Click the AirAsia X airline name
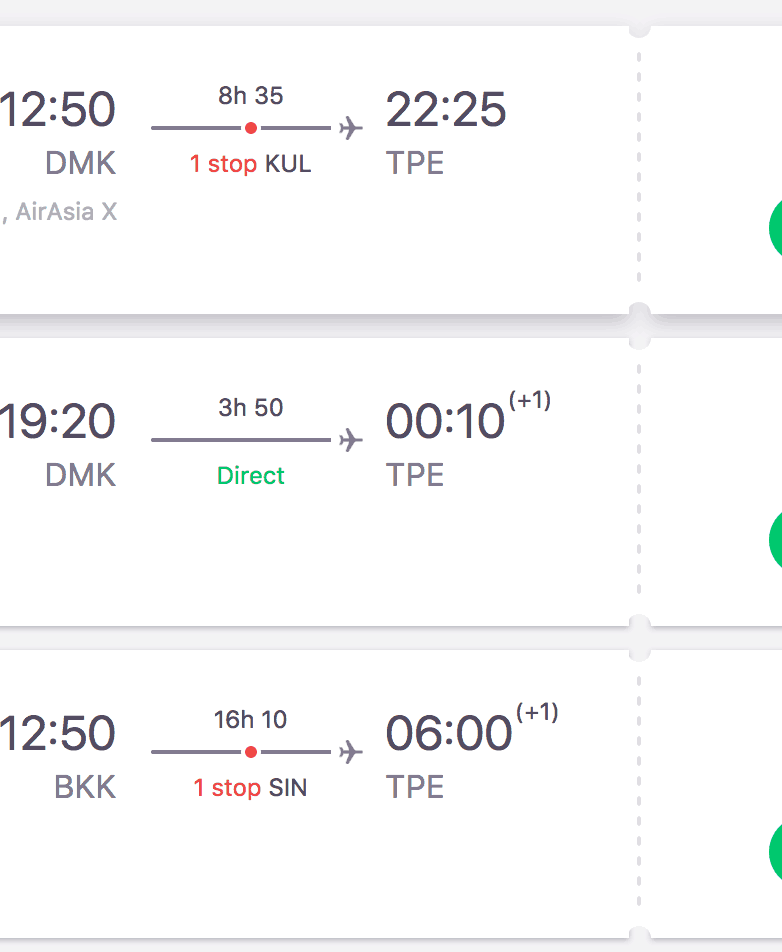This screenshot has width=782, height=952. pyautogui.click(x=66, y=212)
